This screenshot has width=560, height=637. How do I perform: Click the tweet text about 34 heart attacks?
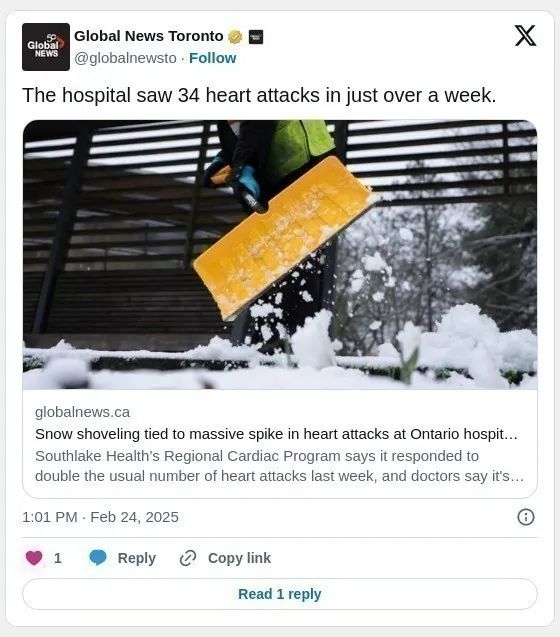[259, 95]
